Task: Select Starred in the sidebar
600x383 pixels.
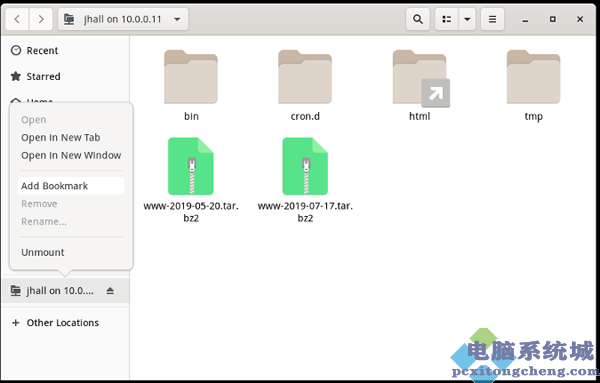Action: pos(65,77)
